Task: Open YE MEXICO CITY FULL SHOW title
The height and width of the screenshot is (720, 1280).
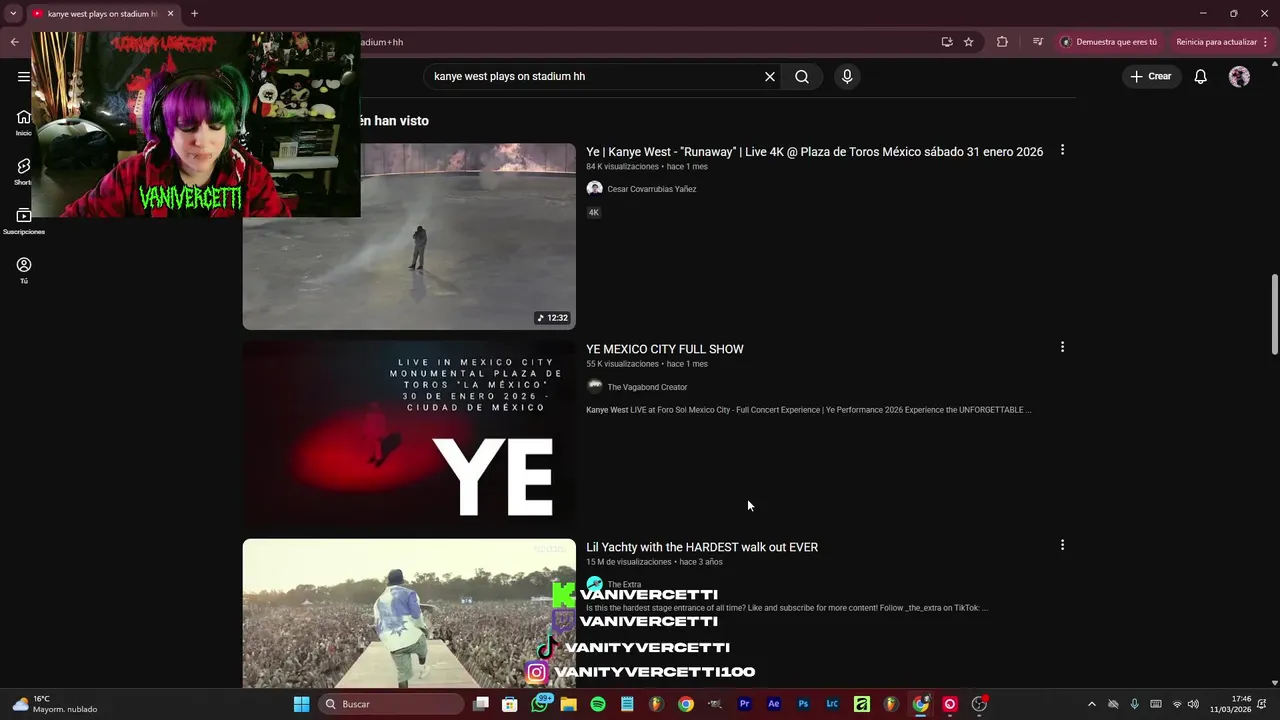Action: [665, 349]
